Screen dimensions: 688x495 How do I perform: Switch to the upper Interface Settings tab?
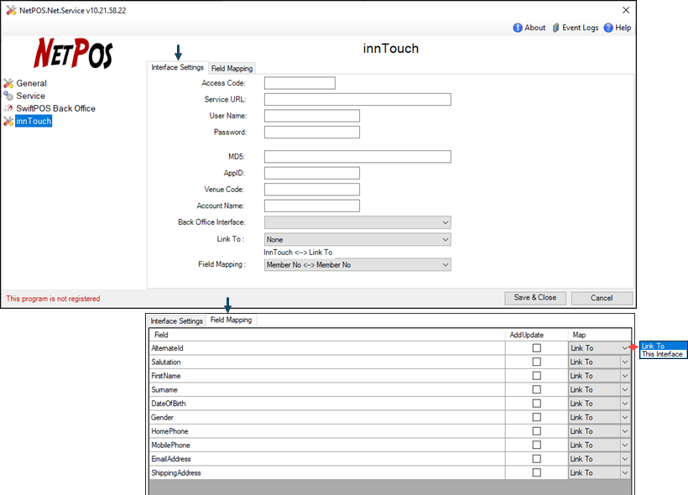pos(177,67)
